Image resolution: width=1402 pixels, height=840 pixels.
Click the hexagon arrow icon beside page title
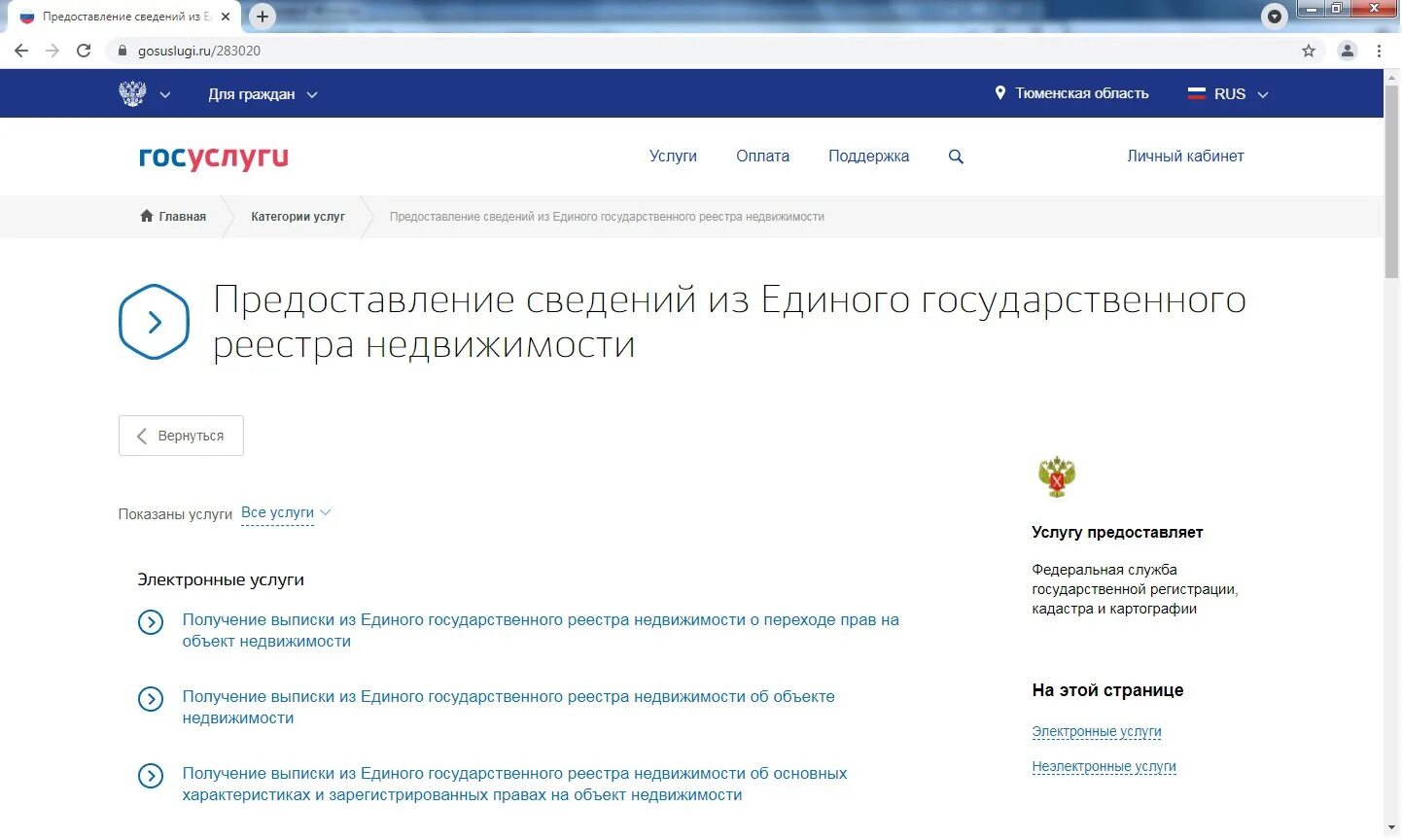click(x=154, y=322)
